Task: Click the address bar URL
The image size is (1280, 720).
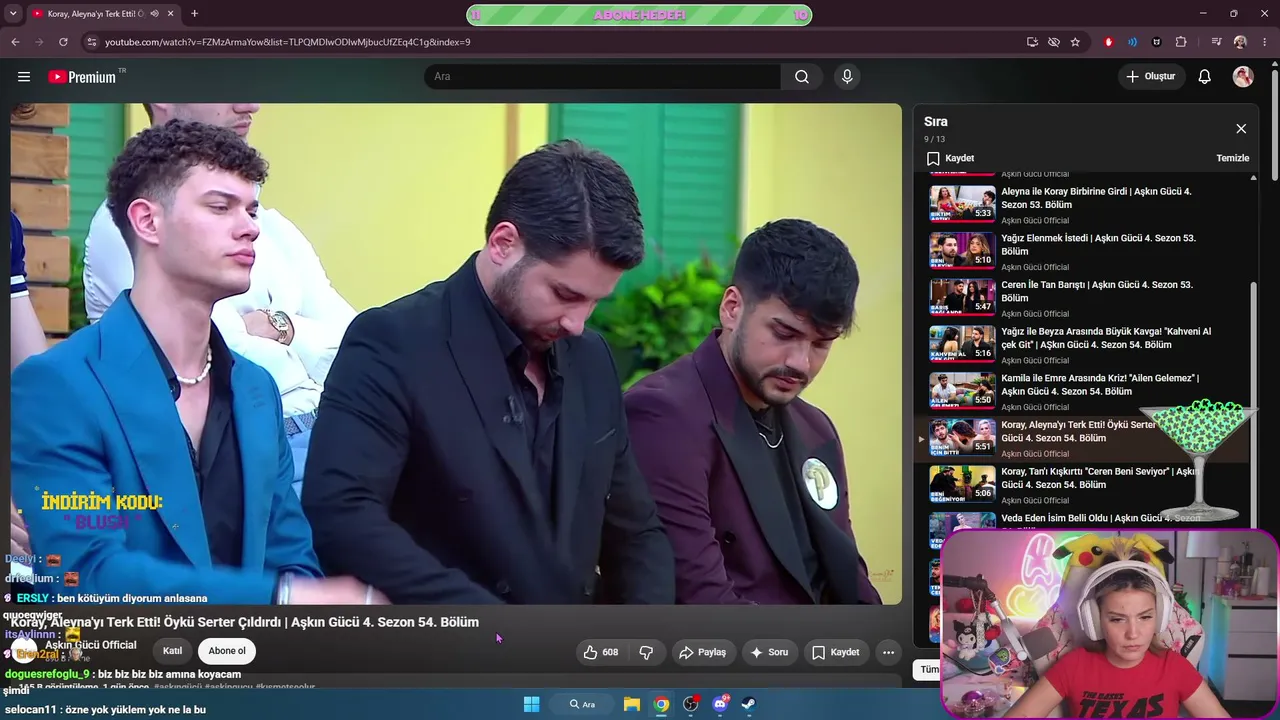Action: pyautogui.click(x=287, y=42)
